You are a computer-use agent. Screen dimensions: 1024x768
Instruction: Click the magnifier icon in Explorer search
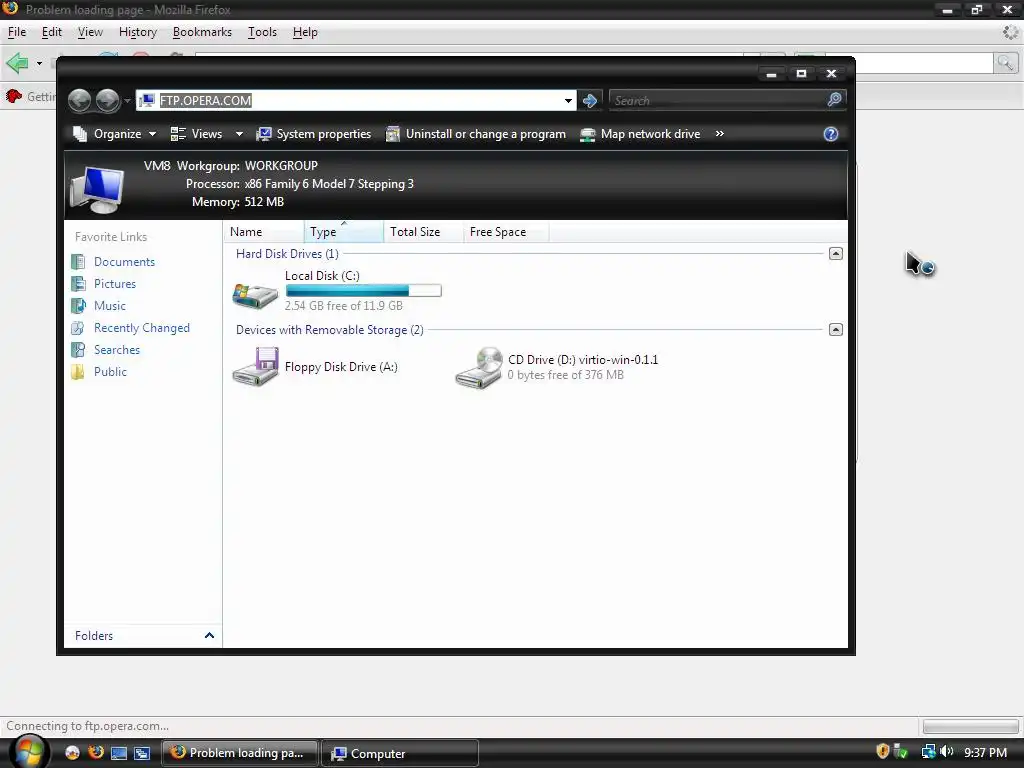click(834, 100)
